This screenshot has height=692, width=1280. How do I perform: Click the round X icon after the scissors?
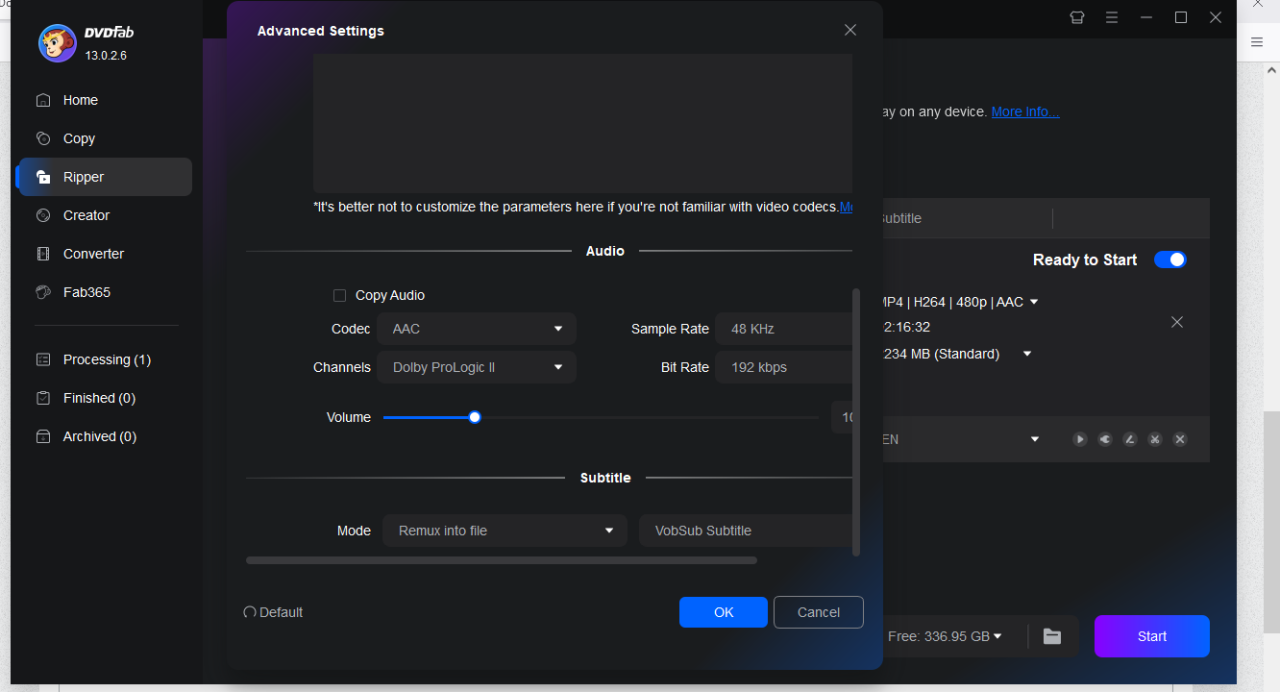1180,439
